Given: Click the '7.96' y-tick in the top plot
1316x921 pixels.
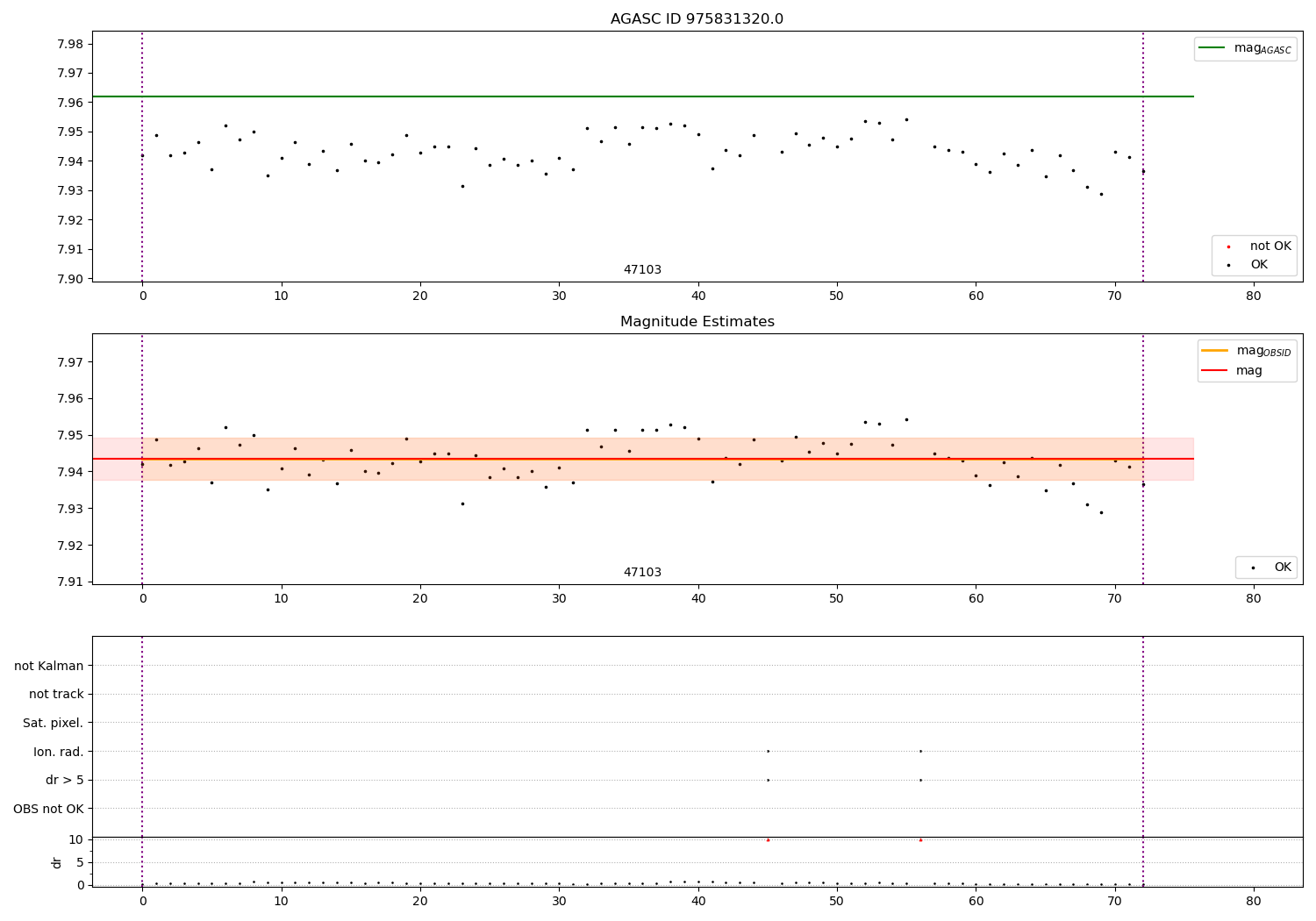Looking at the screenshot, I should tap(70, 103).
